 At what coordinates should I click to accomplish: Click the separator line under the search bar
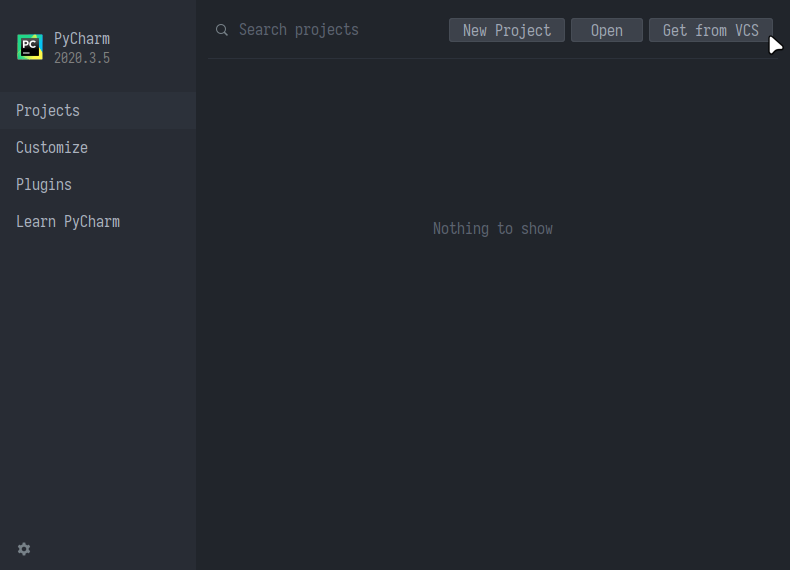pyautogui.click(x=492, y=58)
